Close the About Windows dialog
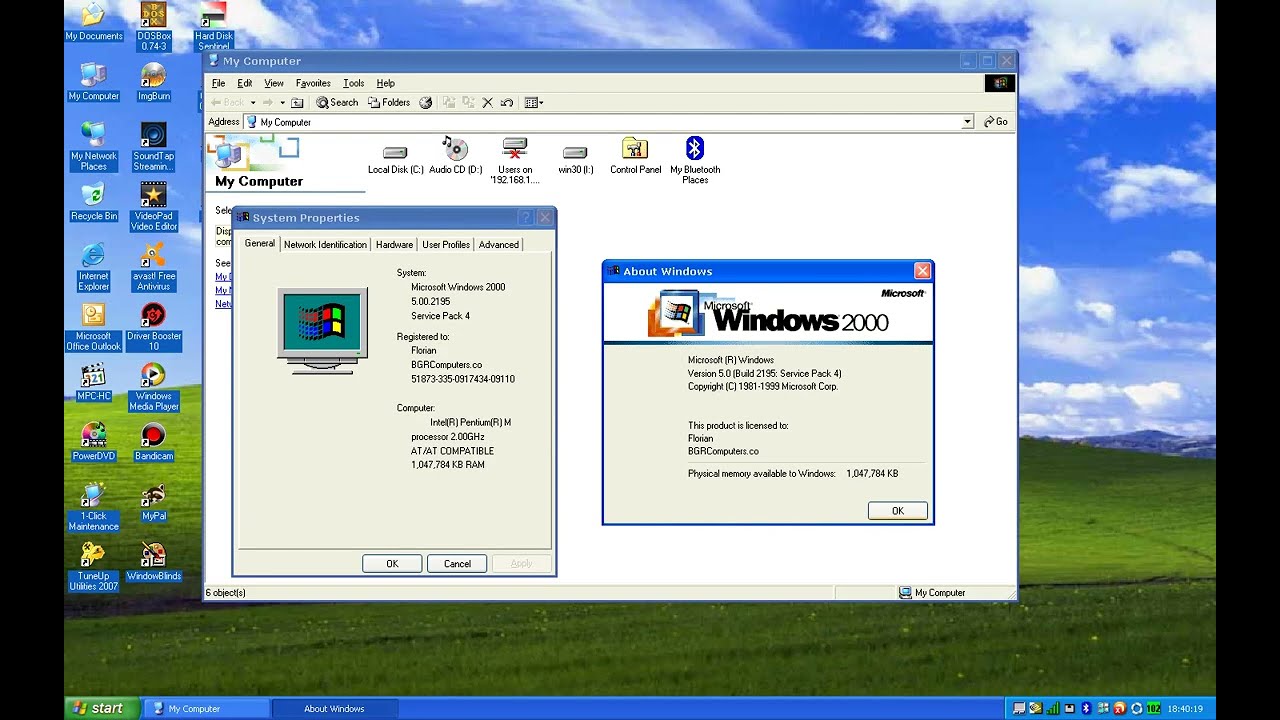The width and height of the screenshot is (1280, 720). [923, 271]
